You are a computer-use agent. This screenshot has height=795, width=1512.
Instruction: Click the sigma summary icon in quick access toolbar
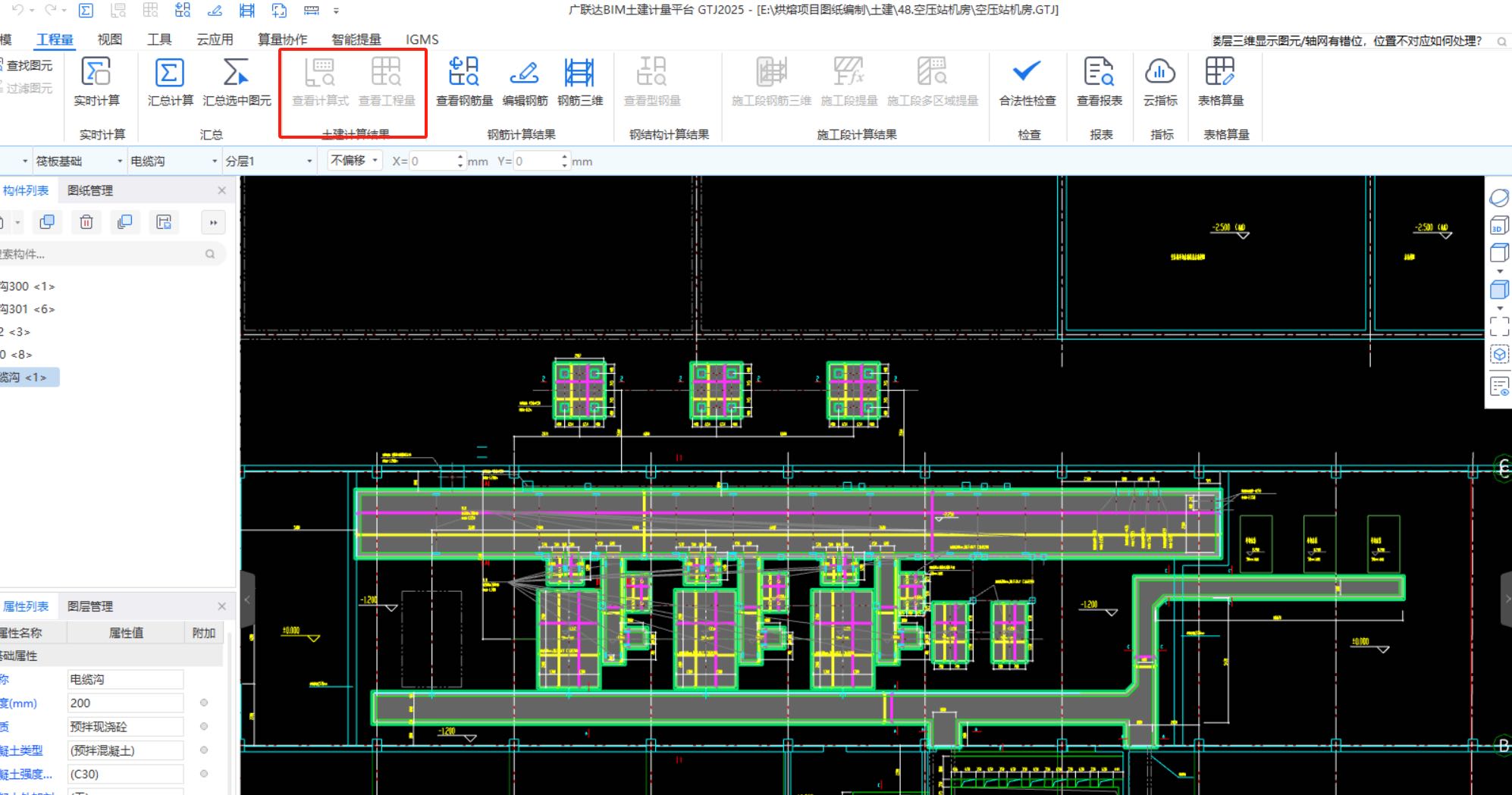(86, 10)
